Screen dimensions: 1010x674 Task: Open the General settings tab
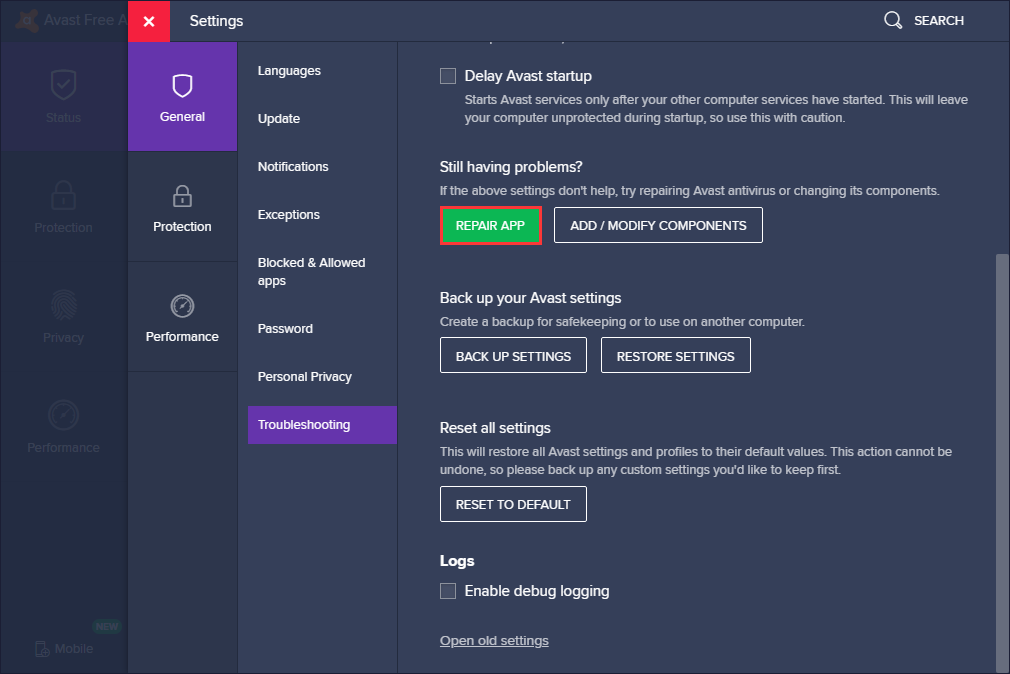pyautogui.click(x=182, y=97)
